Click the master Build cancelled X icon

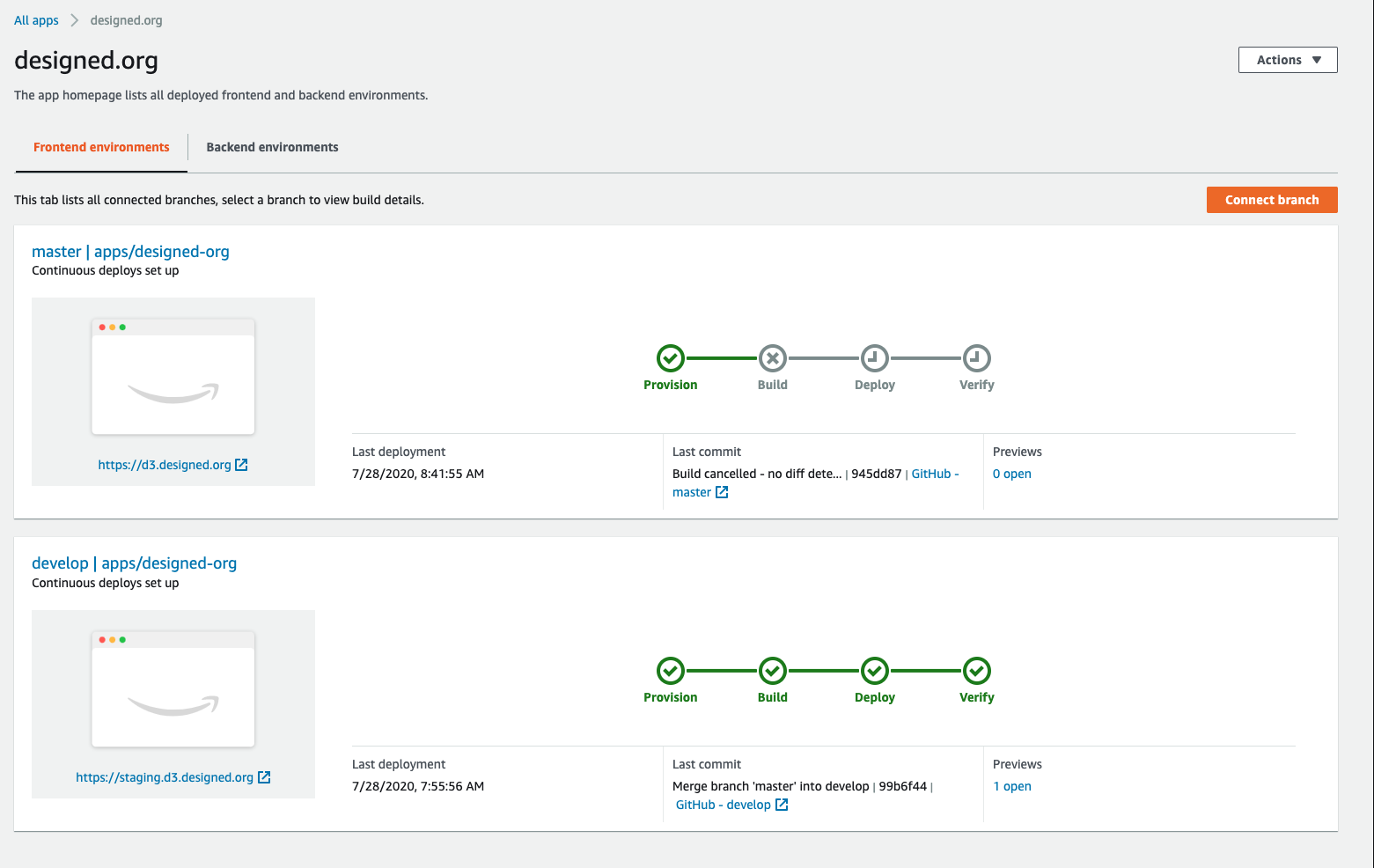773,358
